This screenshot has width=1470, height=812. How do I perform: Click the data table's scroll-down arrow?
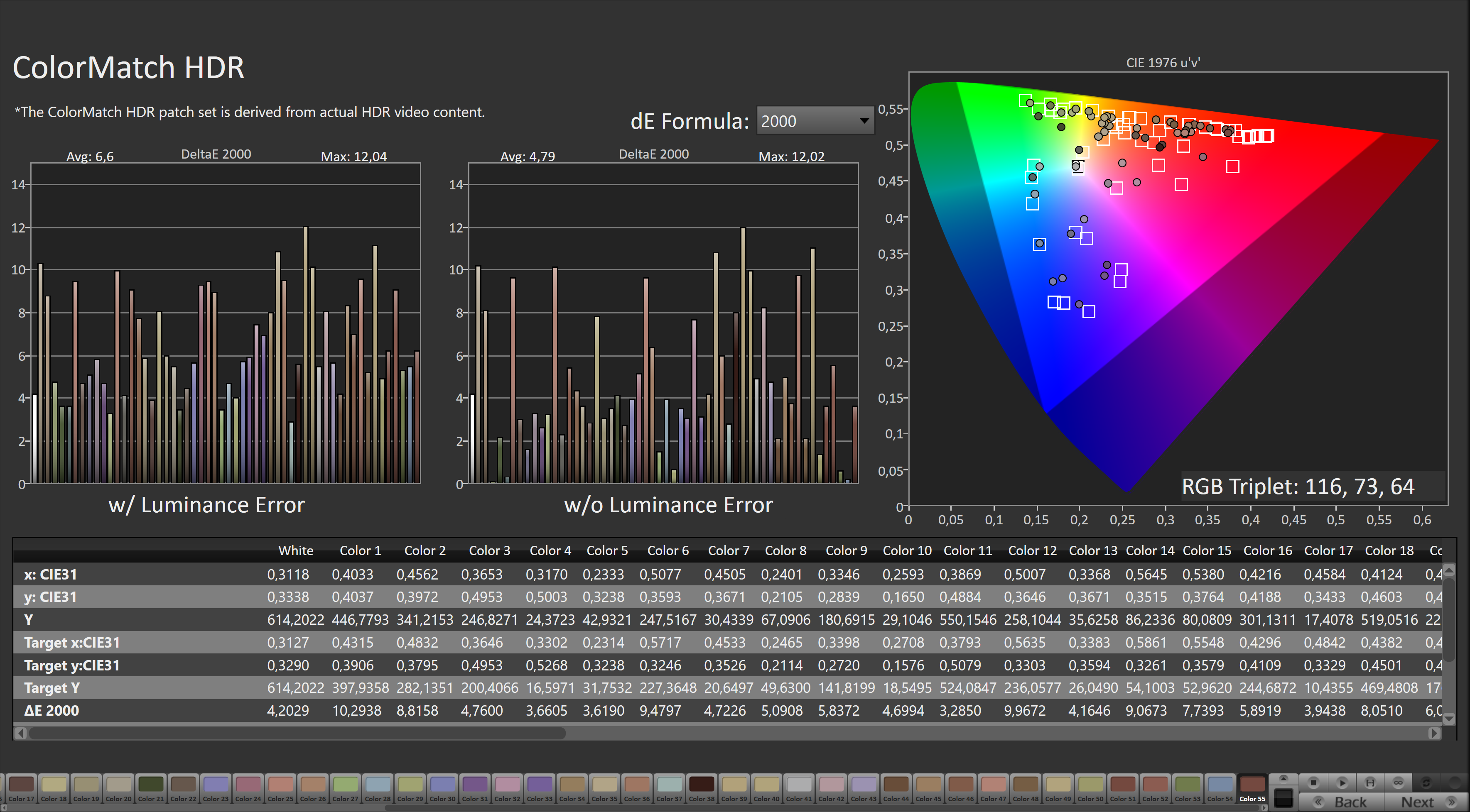point(1449,719)
